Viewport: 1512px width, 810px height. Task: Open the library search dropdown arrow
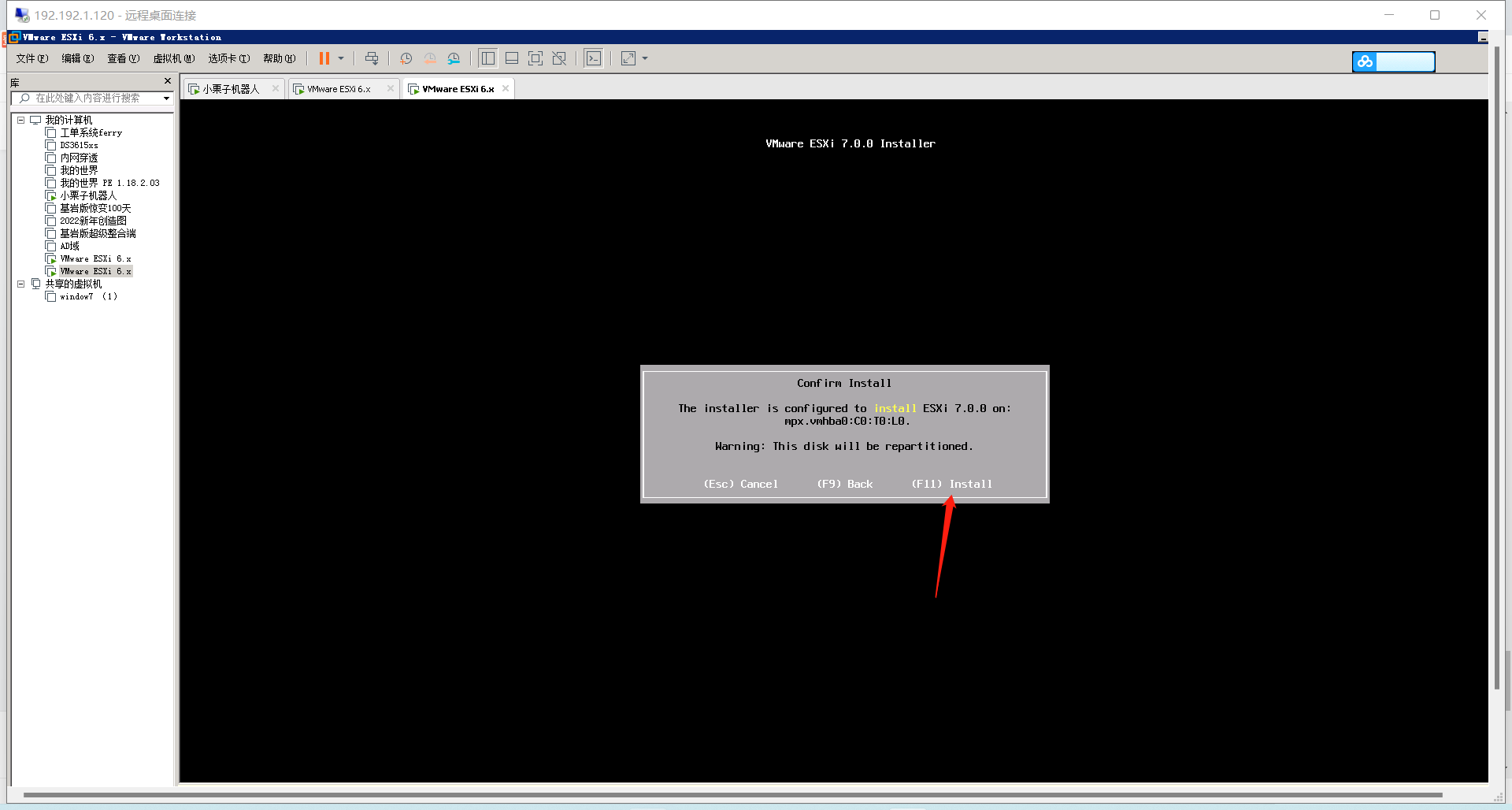167,98
